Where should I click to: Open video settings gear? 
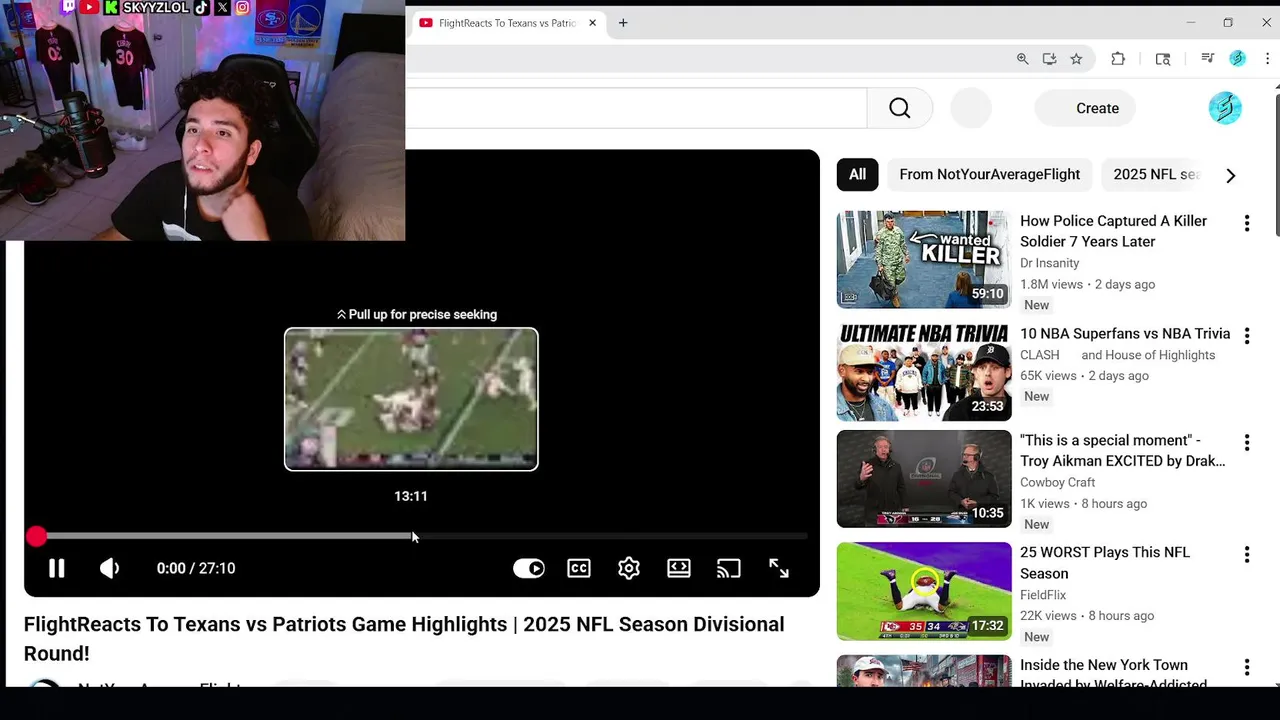coord(629,568)
